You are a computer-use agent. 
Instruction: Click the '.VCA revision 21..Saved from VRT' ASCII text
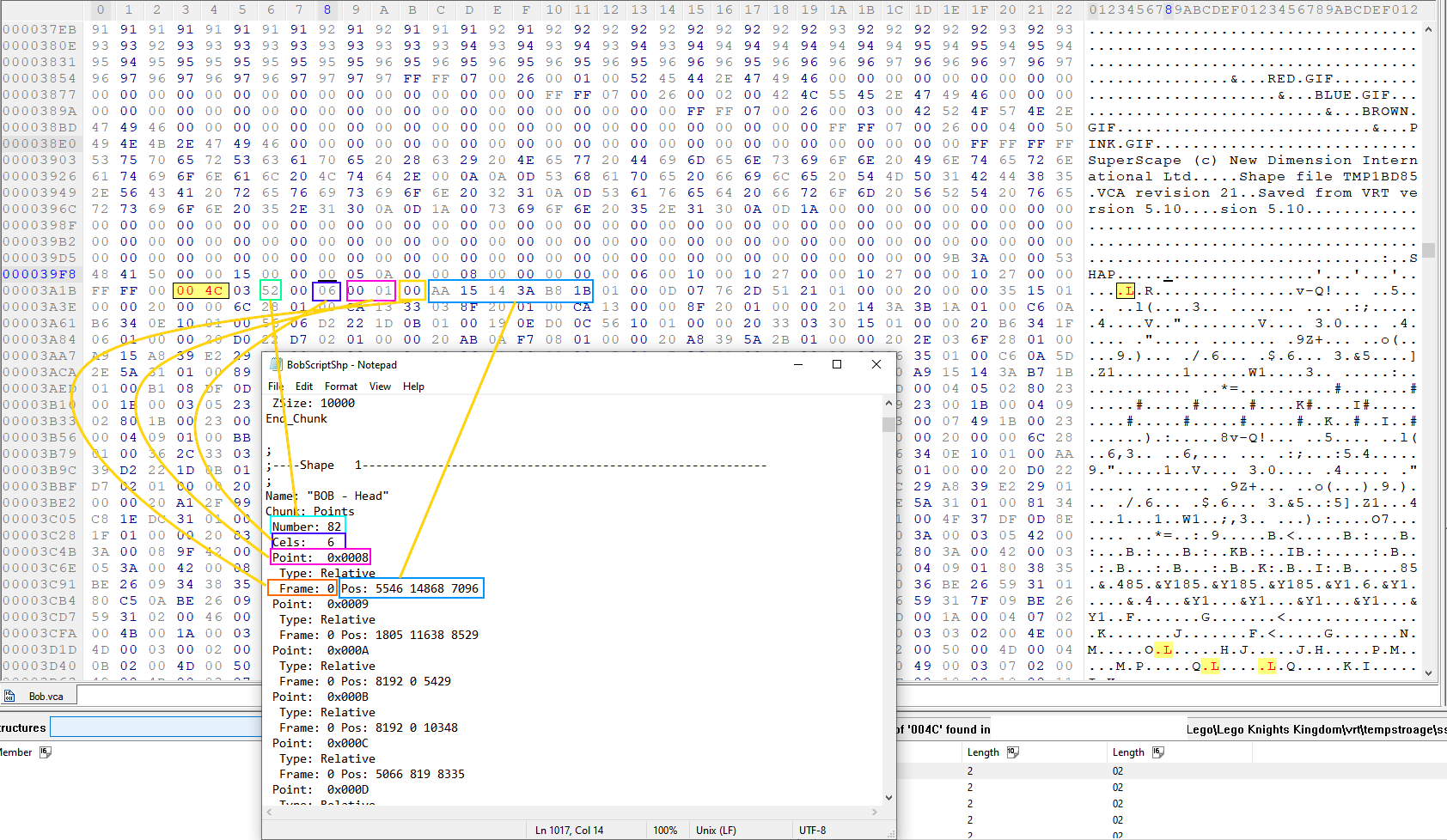[x=1238, y=192]
